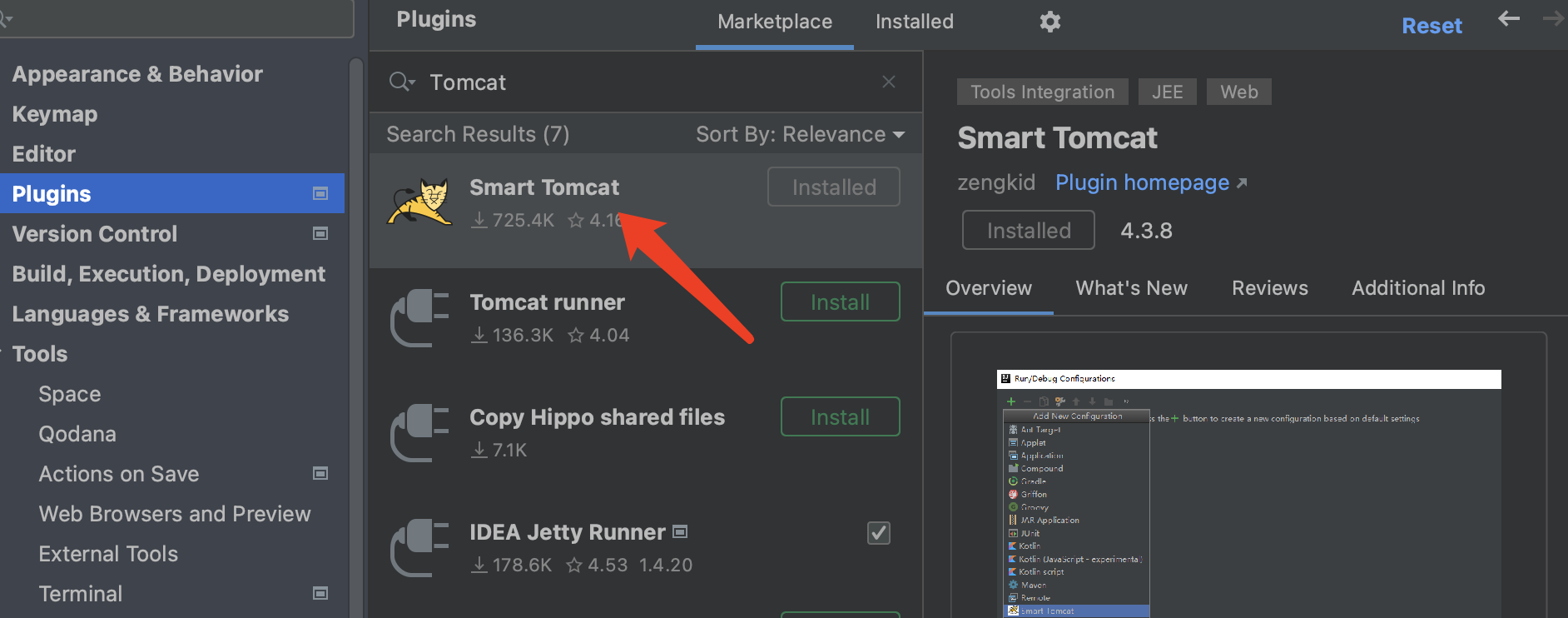1568x618 pixels.
Task: Open the plugins settings gear menu
Action: click(1050, 22)
